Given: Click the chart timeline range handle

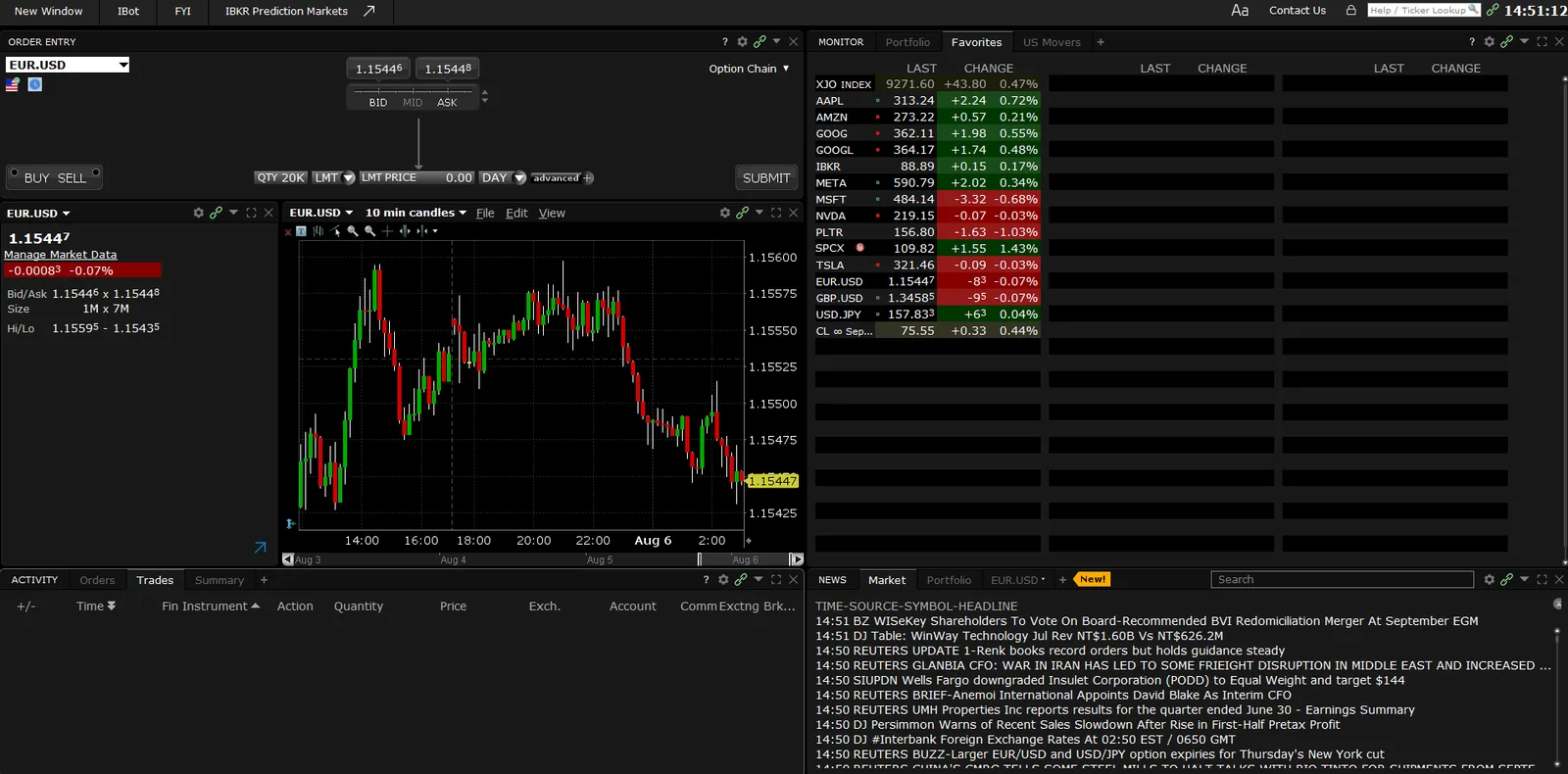Looking at the screenshot, I should (x=700, y=559).
